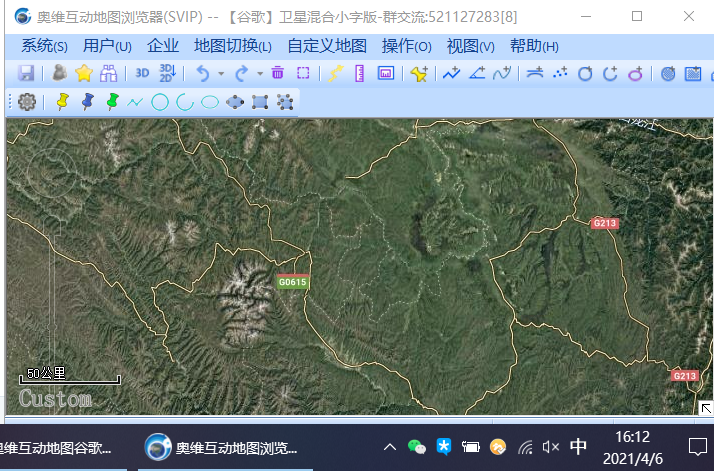Click the purple framed area measure icon
The height and width of the screenshot is (471, 714).
386,73
